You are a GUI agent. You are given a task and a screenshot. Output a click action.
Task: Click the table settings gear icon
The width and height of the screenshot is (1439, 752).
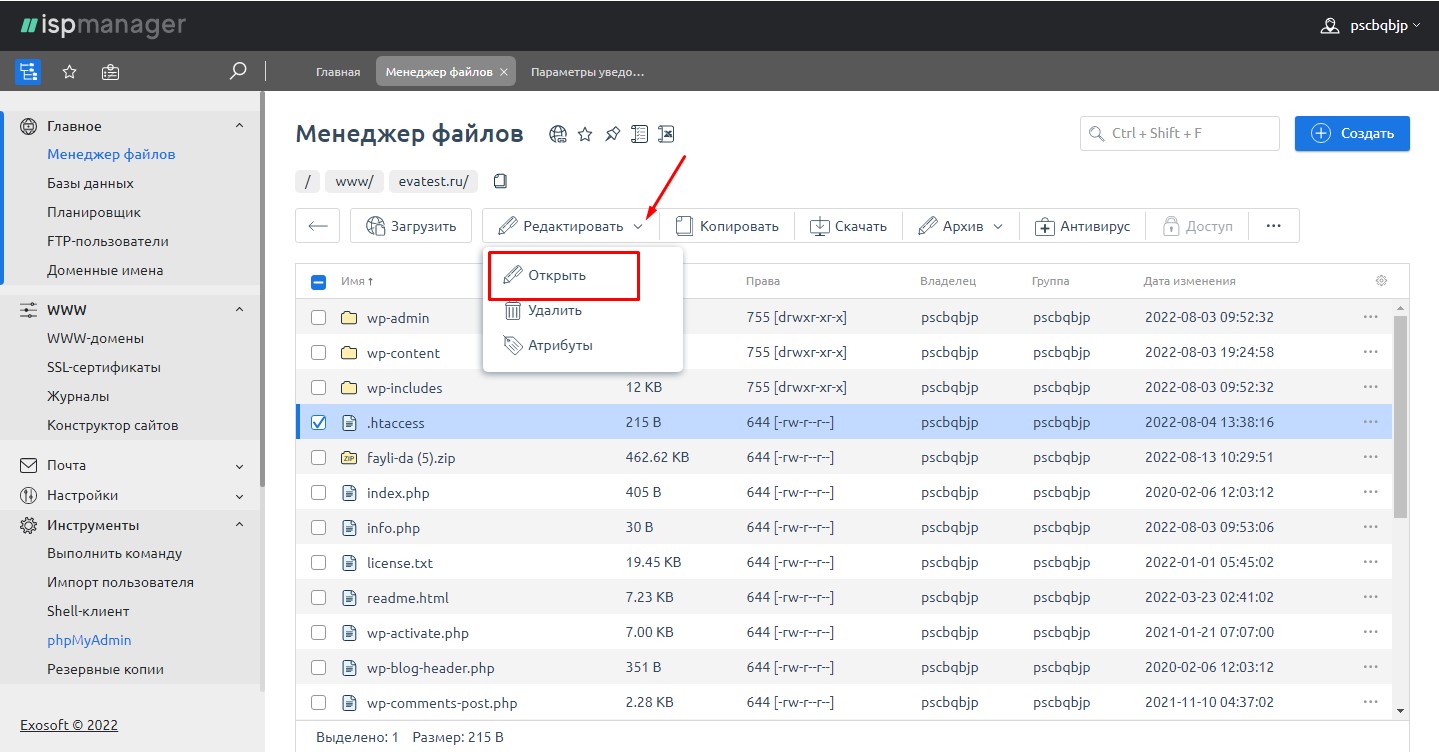click(x=1382, y=281)
